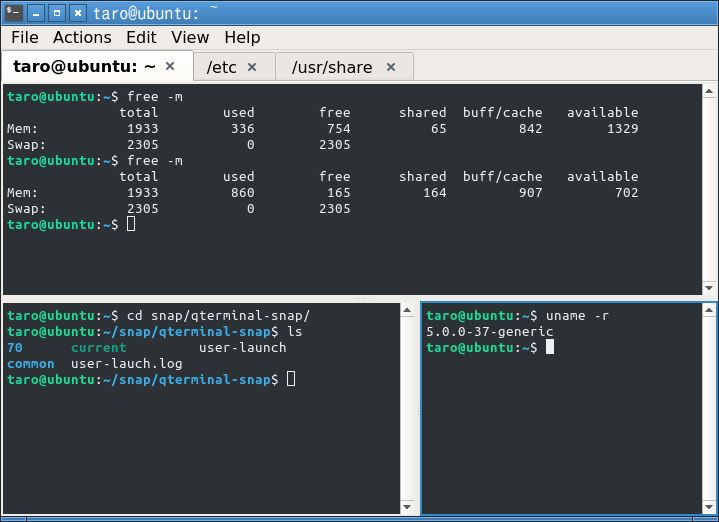Click the cursor after the qterminal-snap prompt
Screen dimensions: 719x522
(291, 379)
